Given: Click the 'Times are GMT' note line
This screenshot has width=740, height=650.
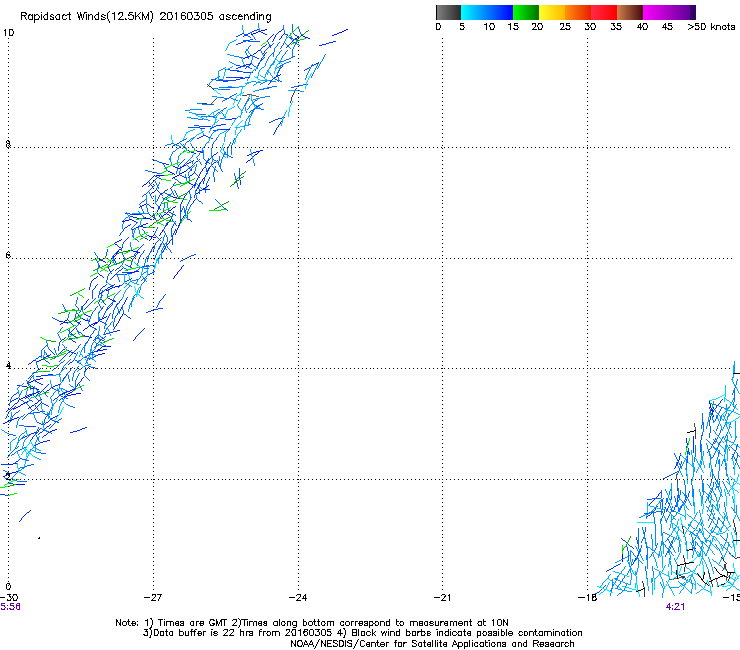Looking at the screenshot, I should point(312,623).
